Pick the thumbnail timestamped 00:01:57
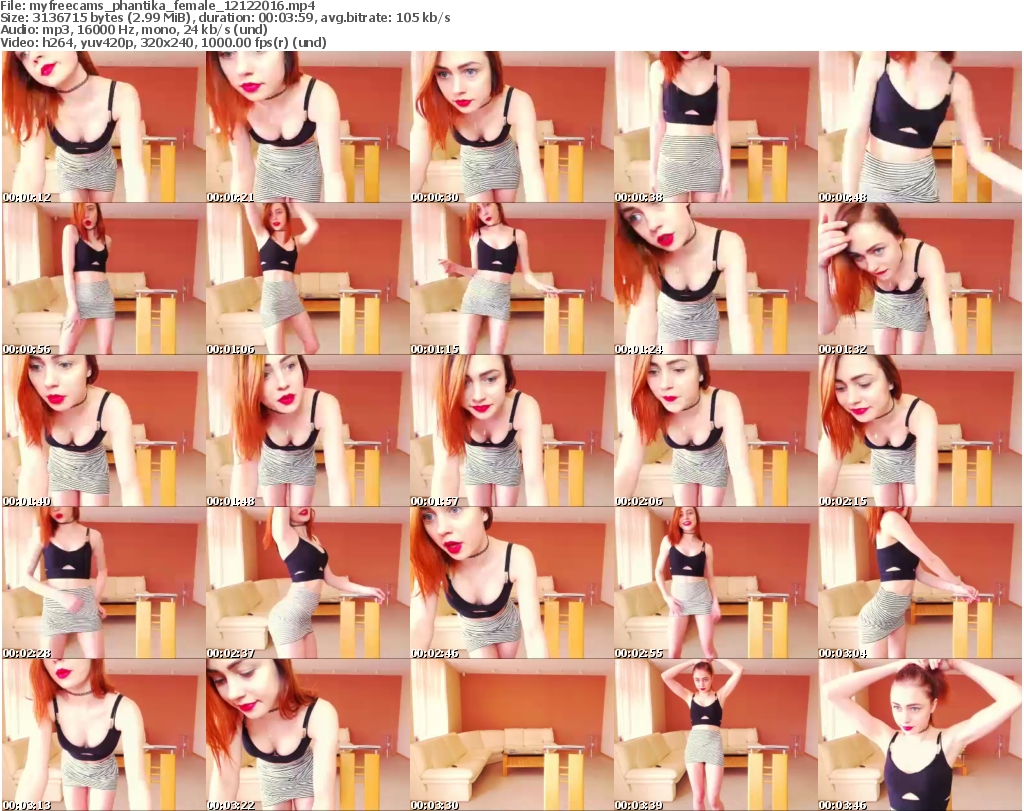Image resolution: width=1024 pixels, height=811 pixels. coord(511,431)
